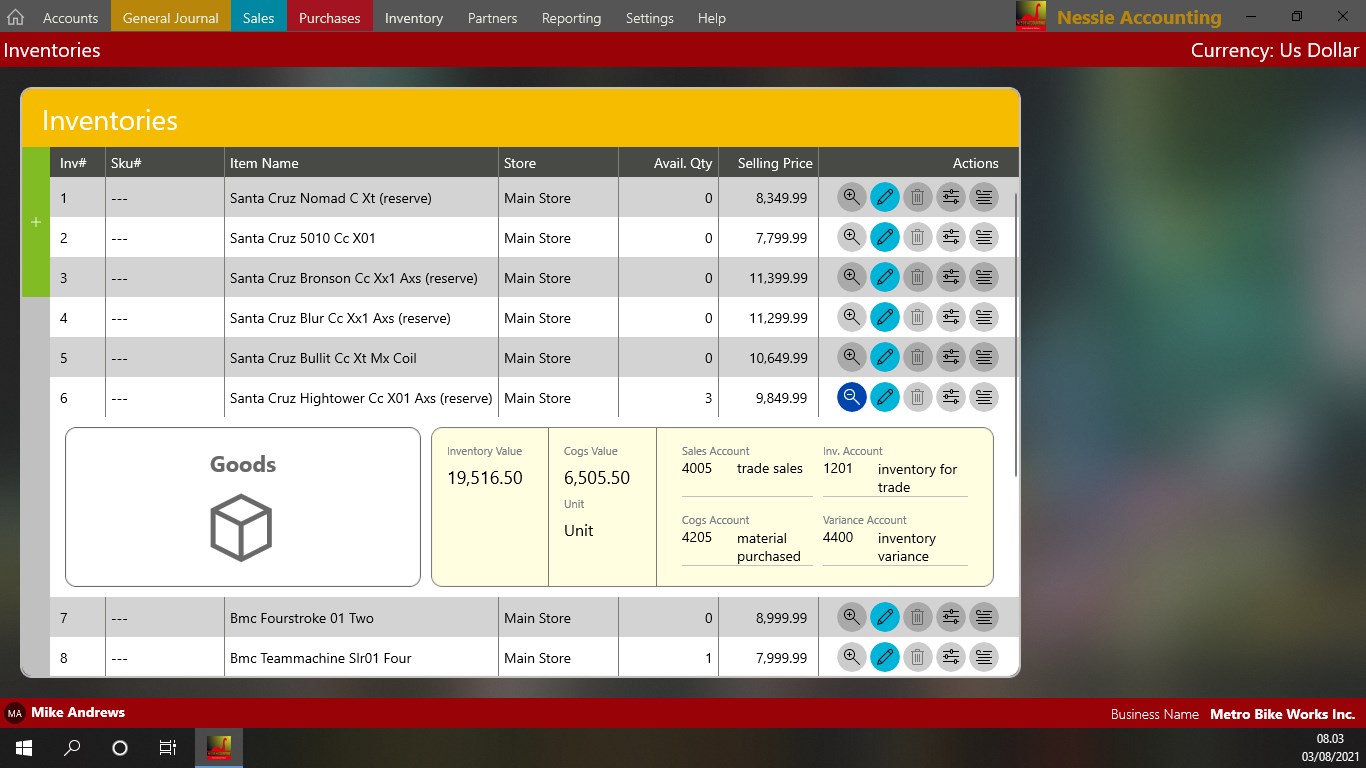Open Task View on the taskbar
The width and height of the screenshot is (1366, 768).
coord(168,748)
